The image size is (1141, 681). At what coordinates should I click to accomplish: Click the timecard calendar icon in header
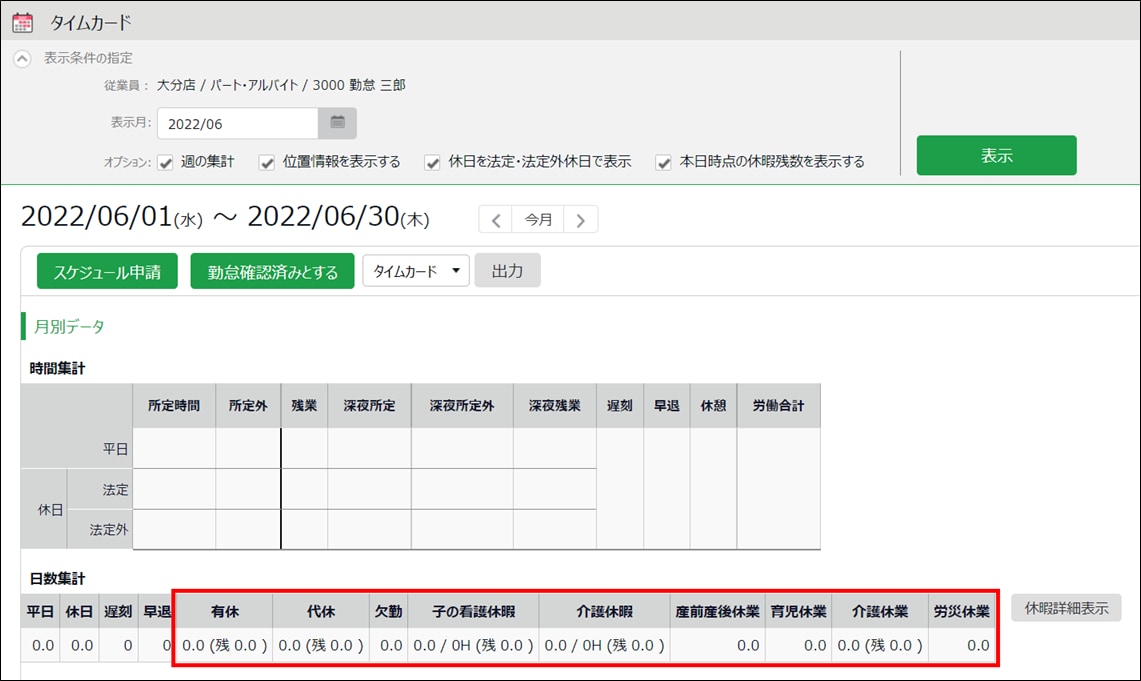click(x=22, y=22)
